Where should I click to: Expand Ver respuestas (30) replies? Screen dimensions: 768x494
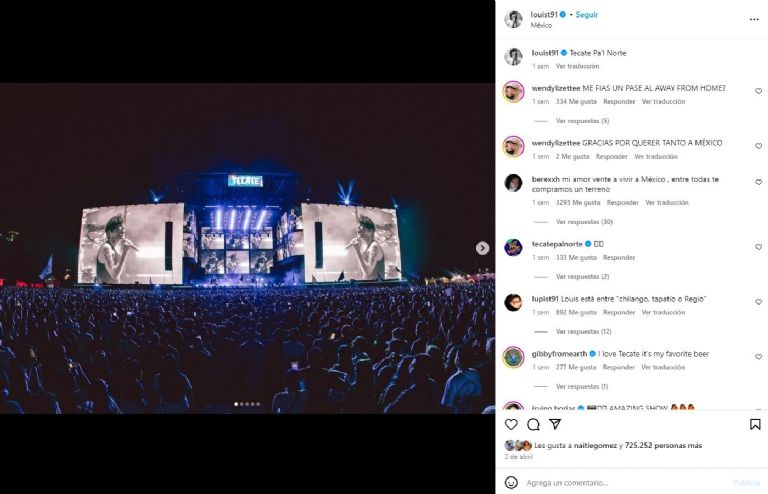point(584,221)
